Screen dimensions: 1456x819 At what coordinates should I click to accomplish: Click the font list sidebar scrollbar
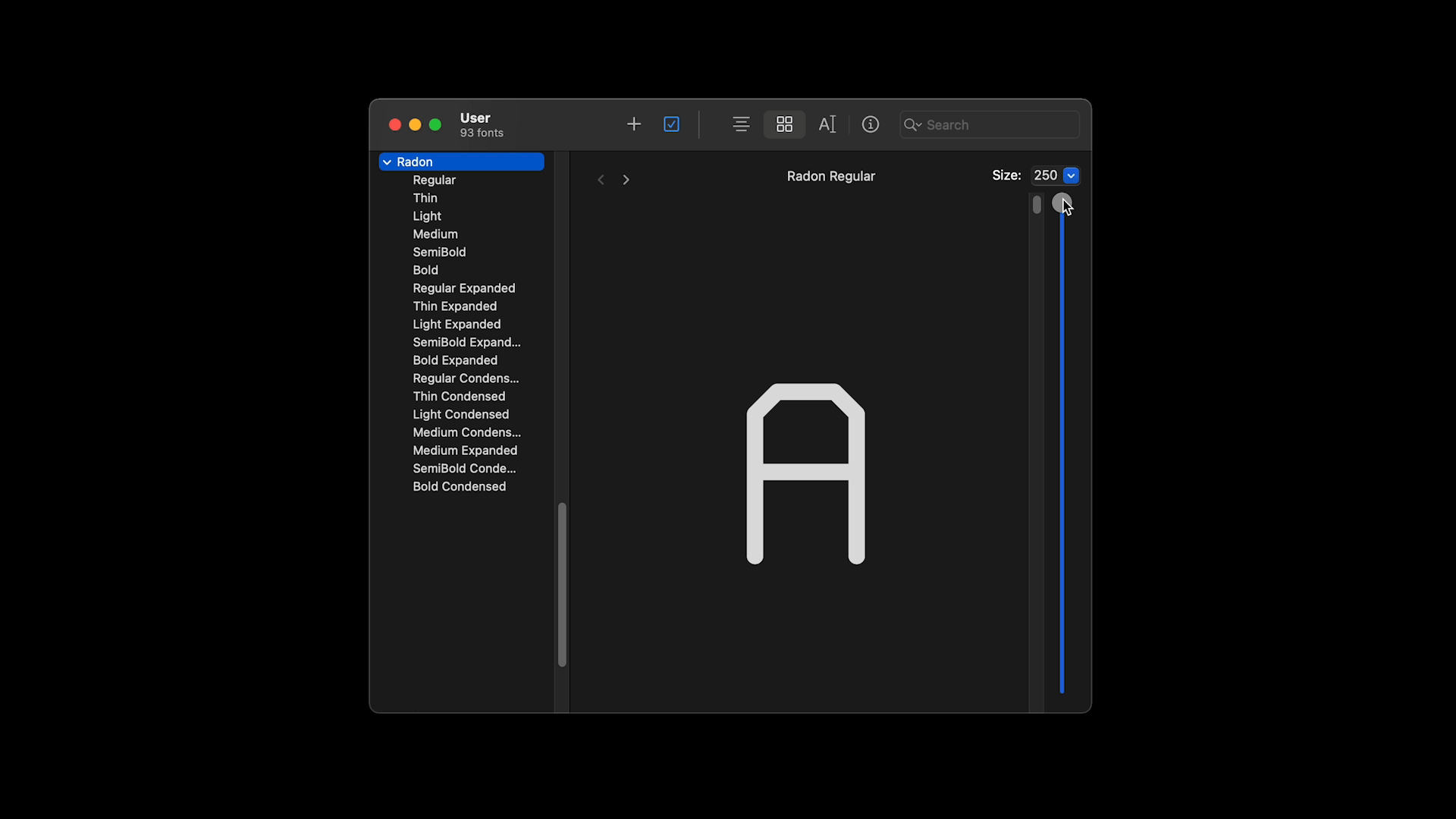pos(562,584)
